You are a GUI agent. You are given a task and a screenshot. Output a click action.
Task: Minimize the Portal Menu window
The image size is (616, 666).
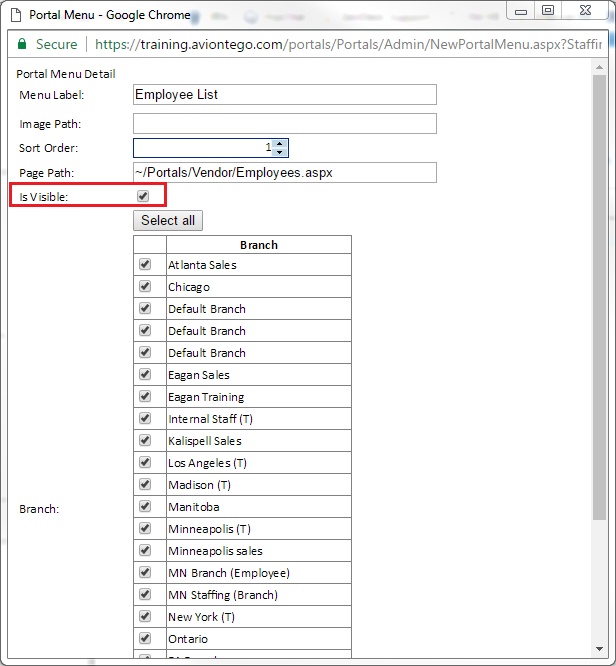pyautogui.click(x=521, y=10)
